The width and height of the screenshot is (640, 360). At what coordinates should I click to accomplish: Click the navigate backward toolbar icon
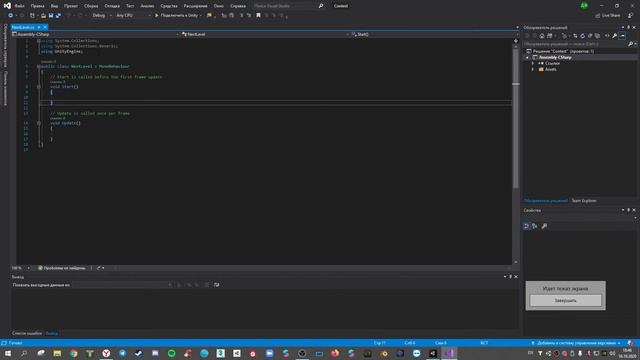pos(11,16)
